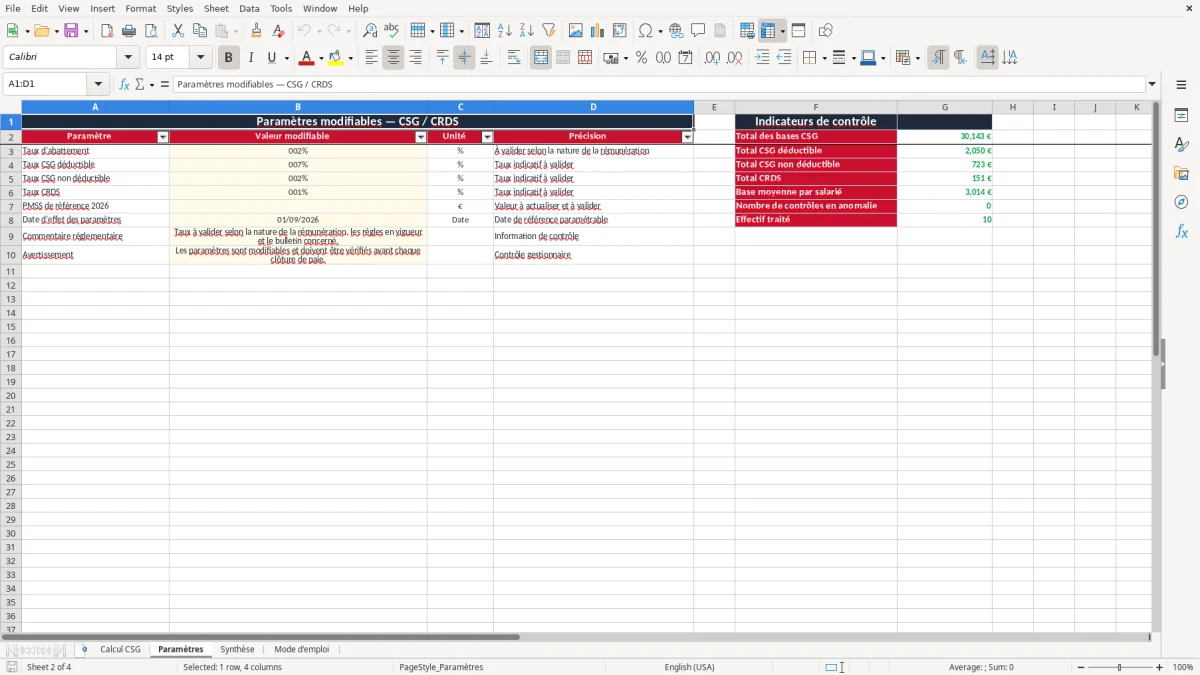Click the Save document icon
The width and height of the screenshot is (1200, 675).
pos(71,31)
